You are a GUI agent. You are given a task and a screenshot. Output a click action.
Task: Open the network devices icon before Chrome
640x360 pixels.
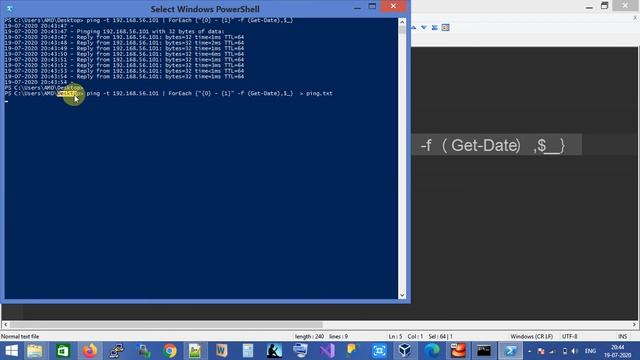(x=143, y=351)
